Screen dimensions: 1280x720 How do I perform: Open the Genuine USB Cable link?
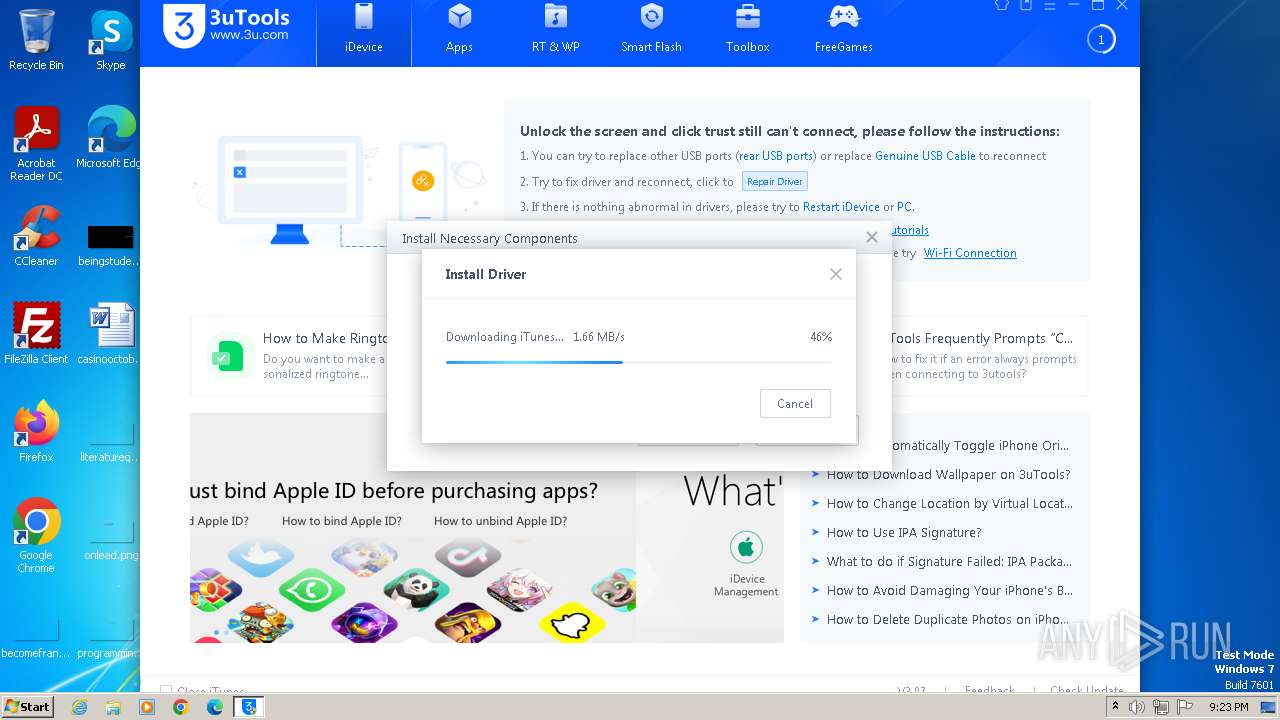point(925,156)
